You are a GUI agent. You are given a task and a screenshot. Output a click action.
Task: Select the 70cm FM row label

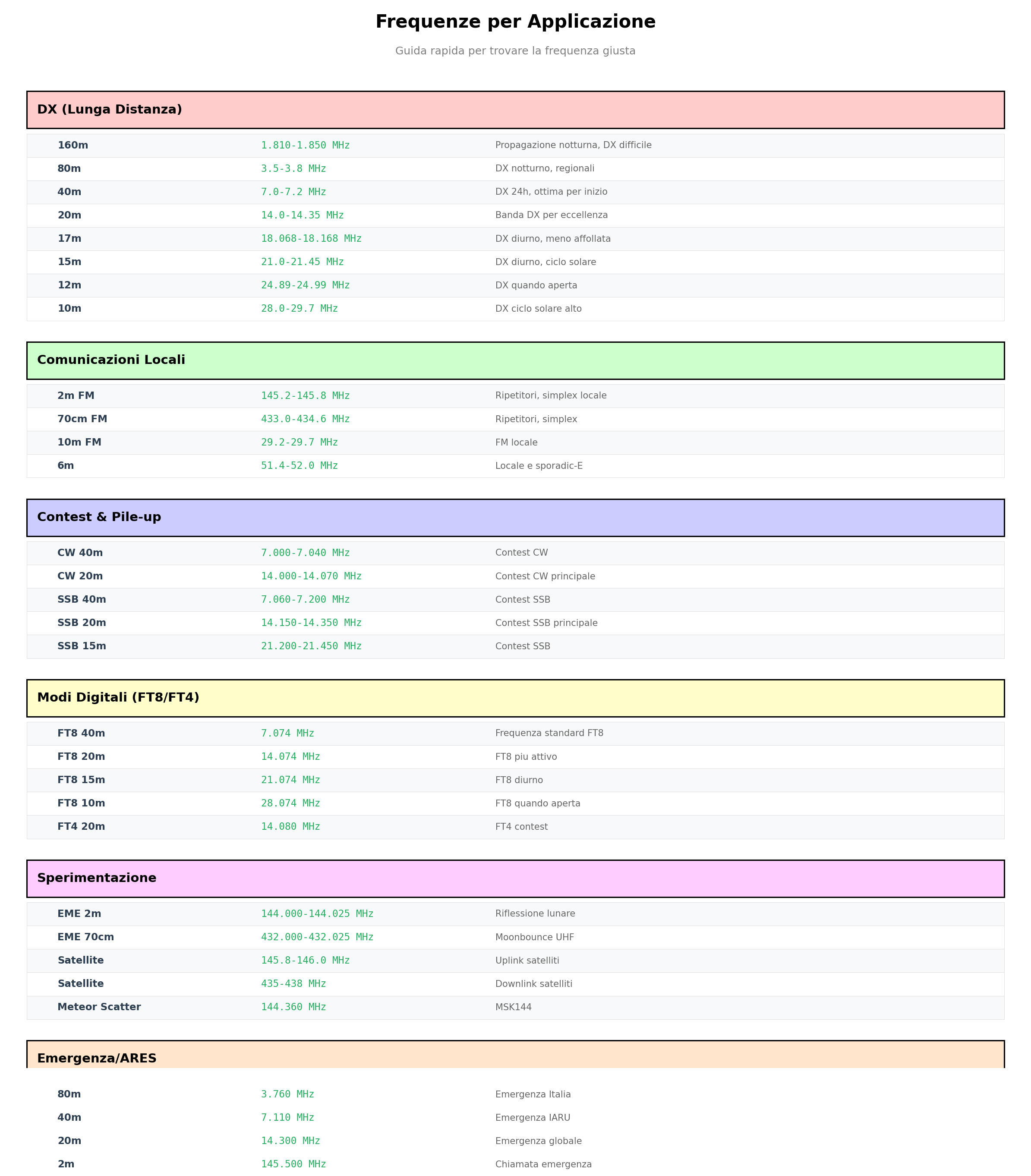(82, 420)
